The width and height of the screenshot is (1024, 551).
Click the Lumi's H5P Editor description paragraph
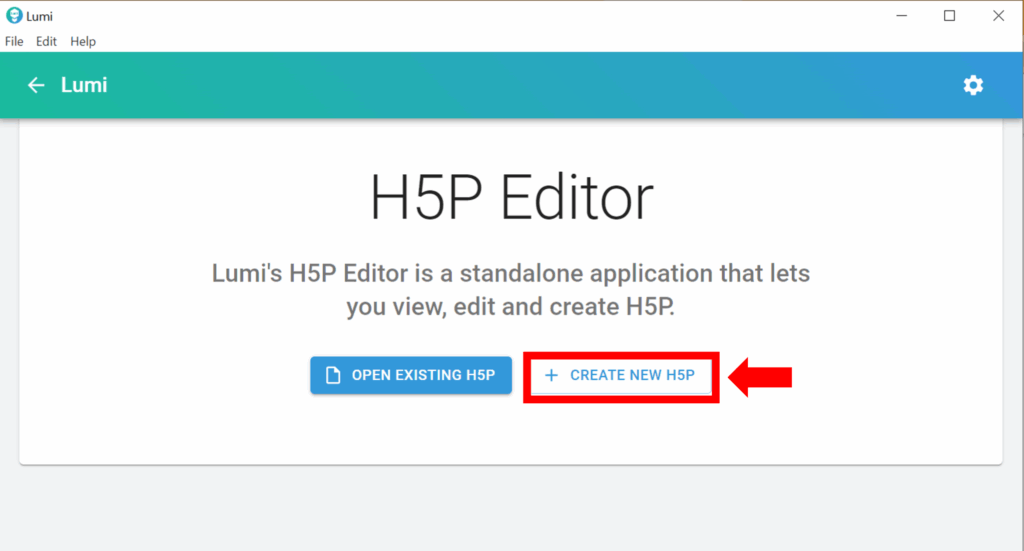pos(511,289)
